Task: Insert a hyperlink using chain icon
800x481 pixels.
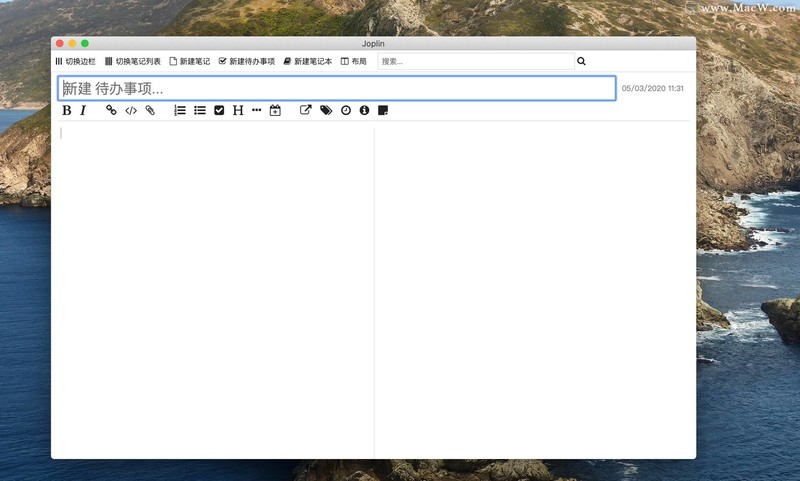Action: pyautogui.click(x=111, y=110)
